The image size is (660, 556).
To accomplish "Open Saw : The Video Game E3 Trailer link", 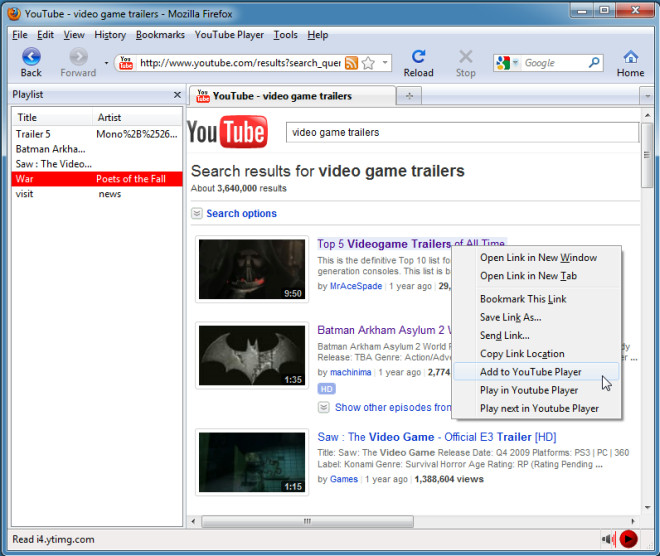I will click(x=437, y=437).
